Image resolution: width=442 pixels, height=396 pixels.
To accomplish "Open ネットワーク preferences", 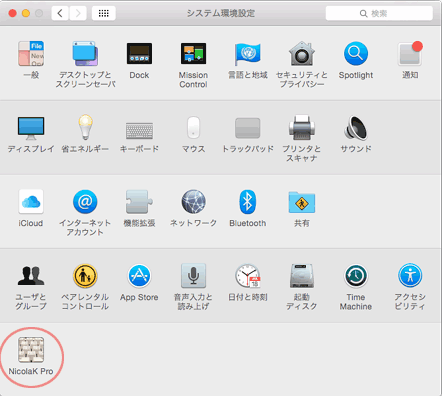I will [193, 201].
